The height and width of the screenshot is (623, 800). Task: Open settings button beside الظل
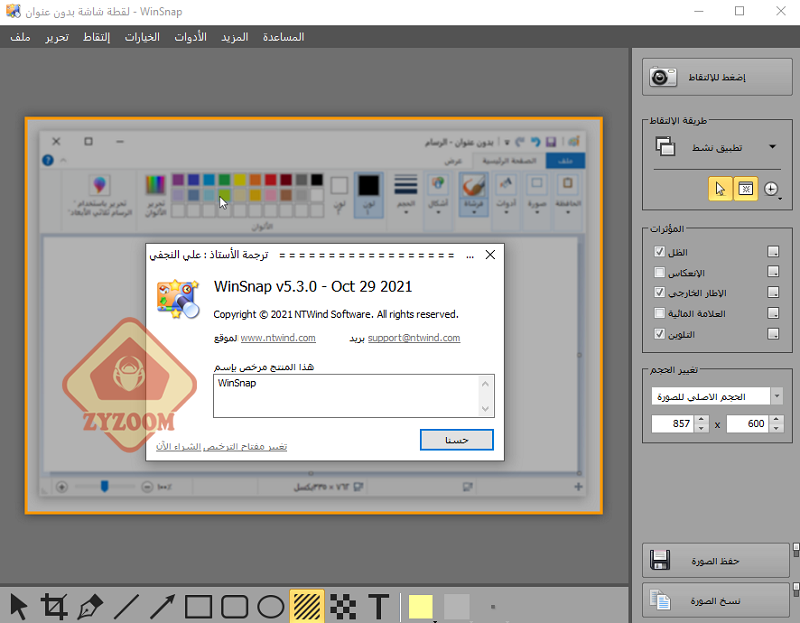(x=773, y=252)
